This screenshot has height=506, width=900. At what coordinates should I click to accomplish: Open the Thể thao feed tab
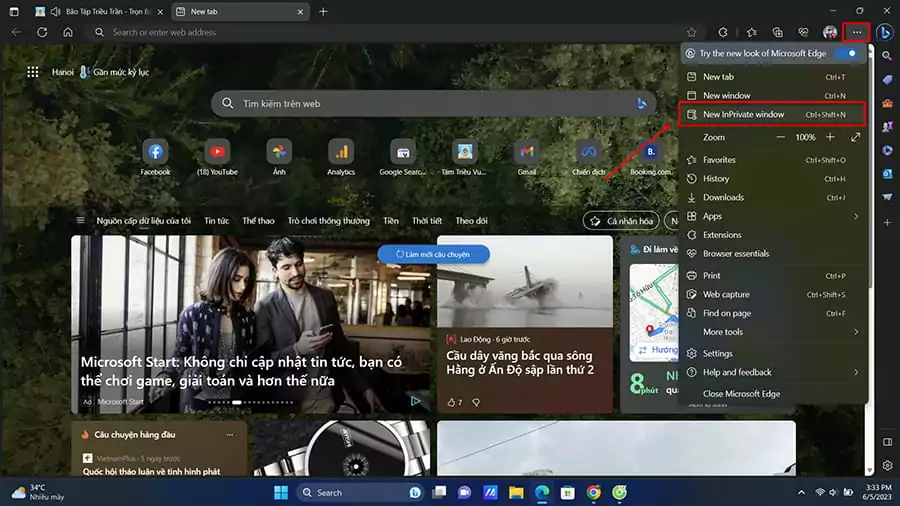point(258,220)
